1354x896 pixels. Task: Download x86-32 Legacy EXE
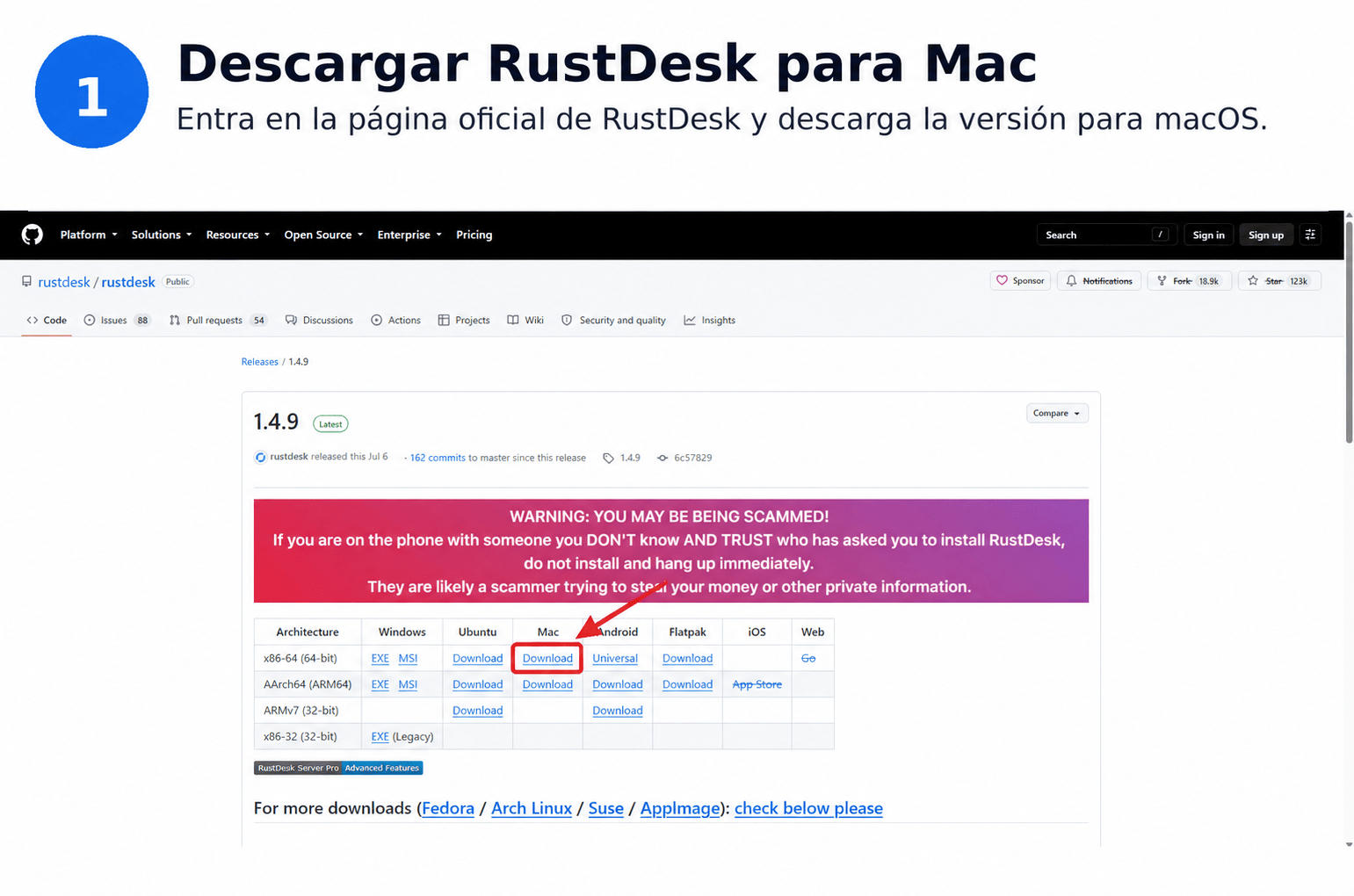click(x=380, y=736)
